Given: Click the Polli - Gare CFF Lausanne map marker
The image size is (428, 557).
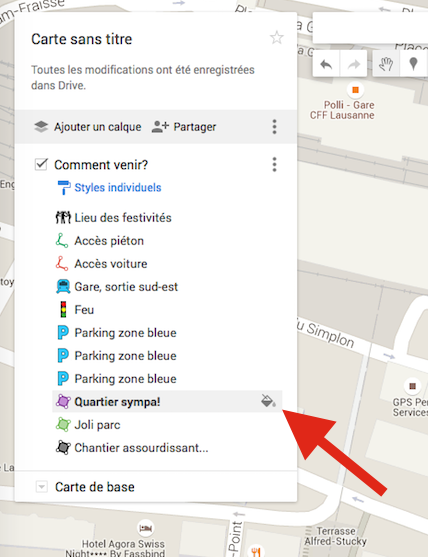Looking at the screenshot, I should point(355,90).
